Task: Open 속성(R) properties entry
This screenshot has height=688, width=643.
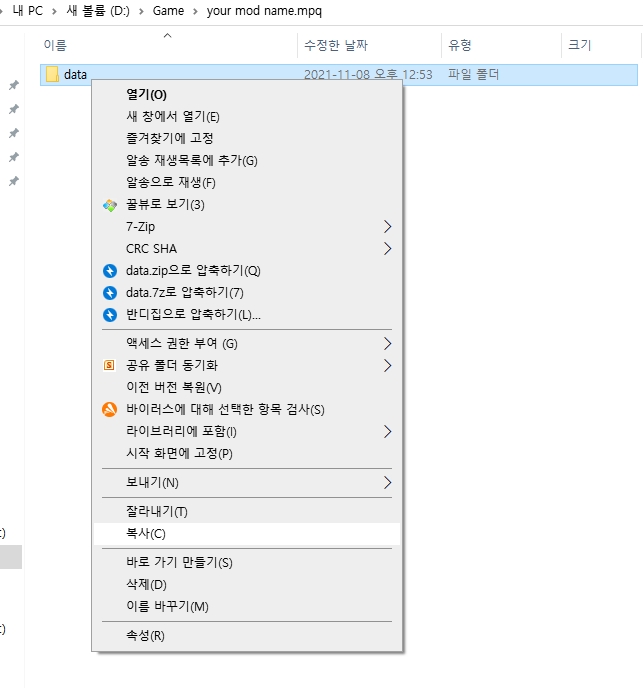Action: [x=247, y=636]
